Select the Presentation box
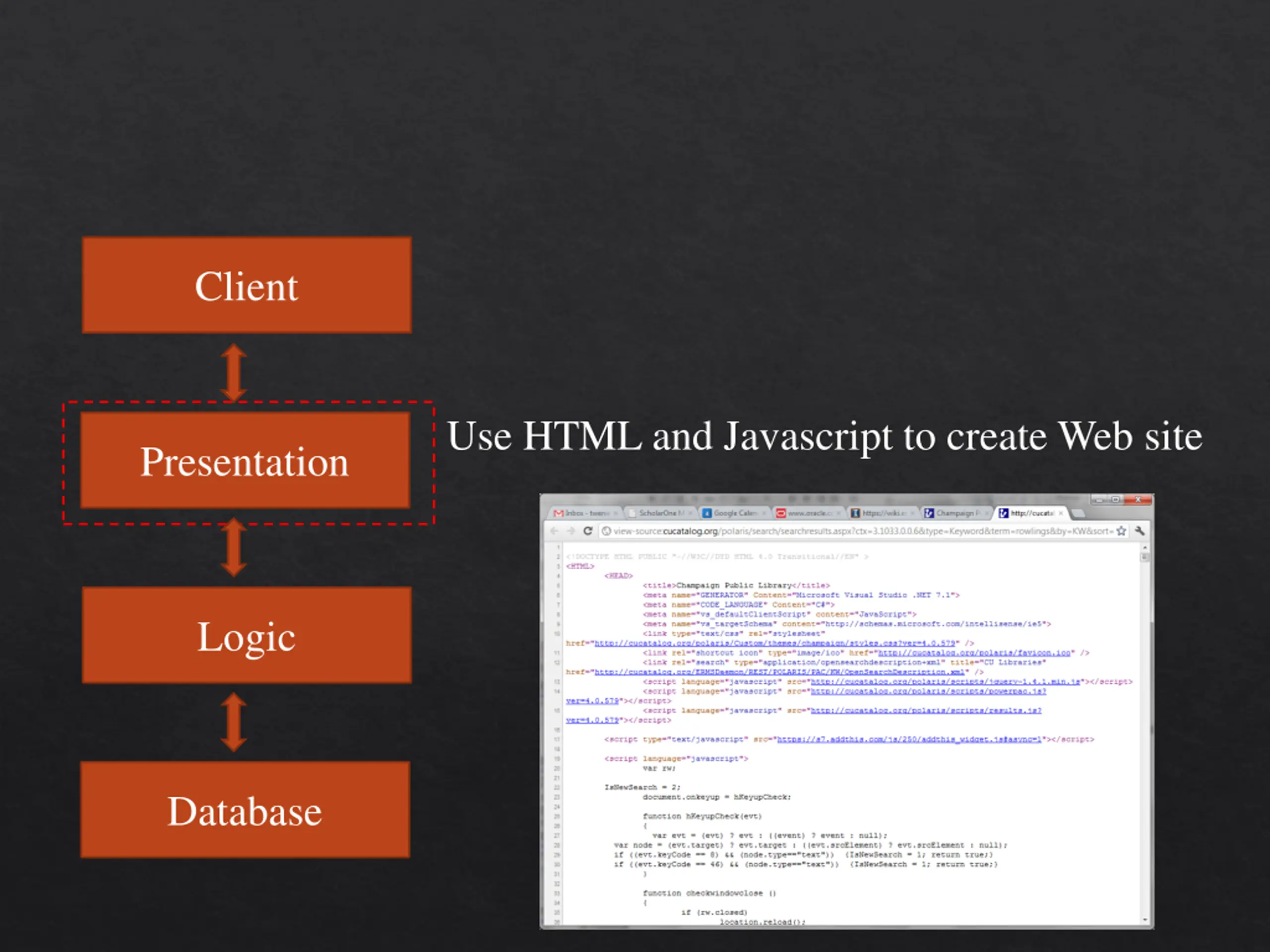The width and height of the screenshot is (1270, 952). (245, 460)
